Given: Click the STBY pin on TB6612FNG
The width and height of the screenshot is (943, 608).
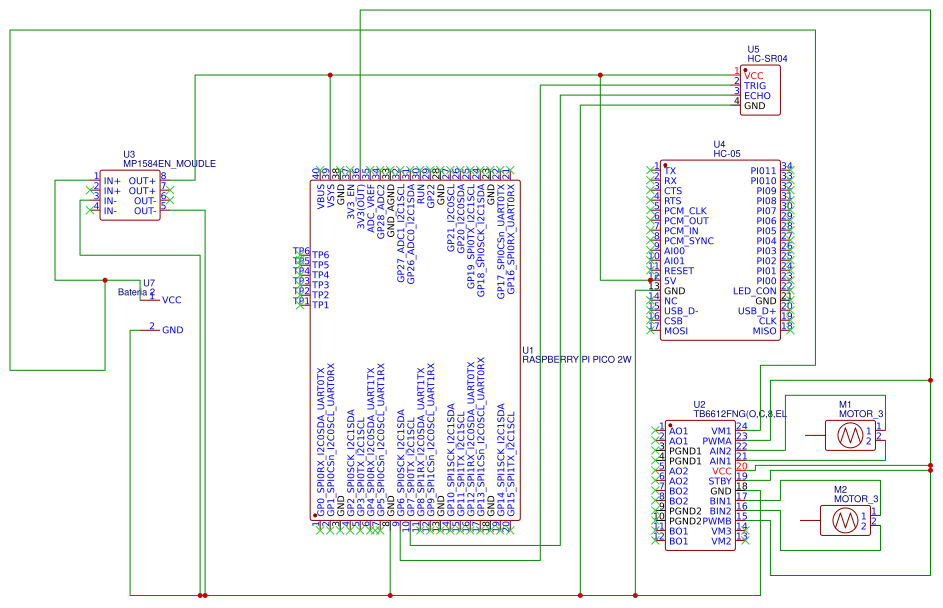Looking at the screenshot, I should point(720,481).
